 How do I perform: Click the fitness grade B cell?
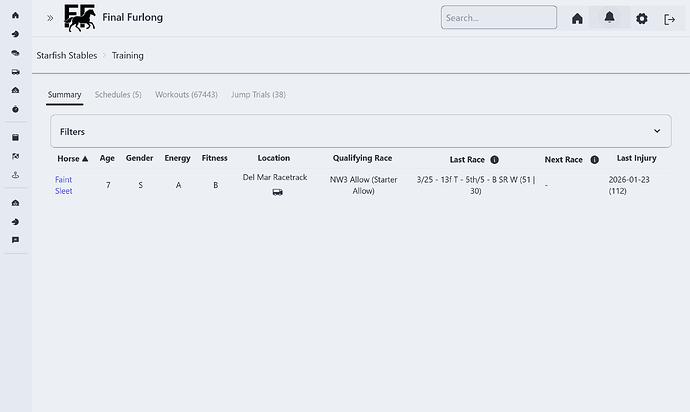click(x=216, y=185)
